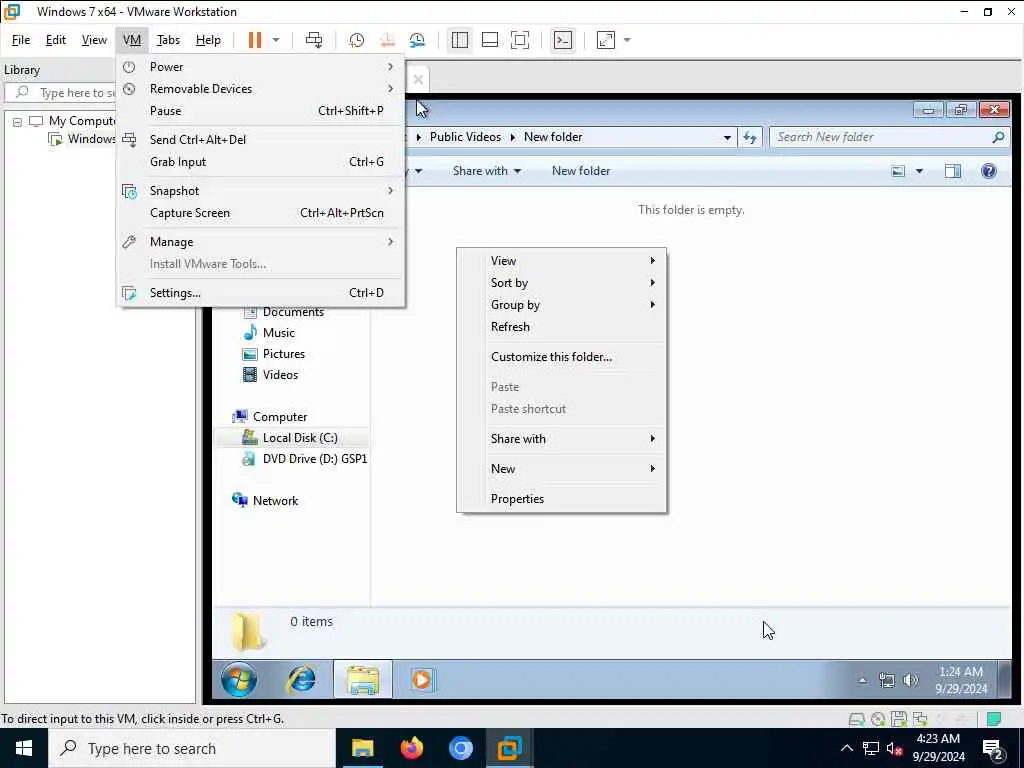Open the Tabs menu in menu bar
Screen dimensions: 1024x768
click(x=168, y=40)
